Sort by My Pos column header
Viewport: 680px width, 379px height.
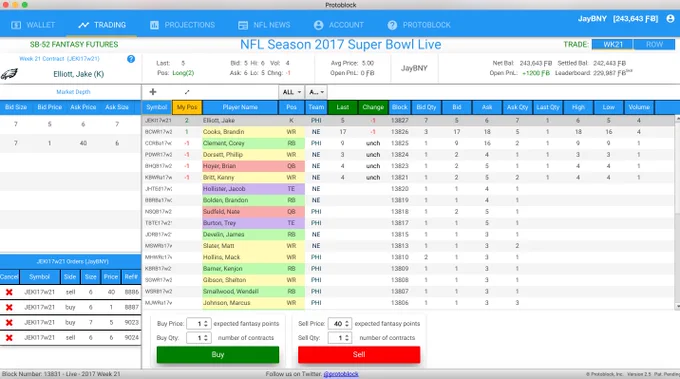(x=187, y=107)
